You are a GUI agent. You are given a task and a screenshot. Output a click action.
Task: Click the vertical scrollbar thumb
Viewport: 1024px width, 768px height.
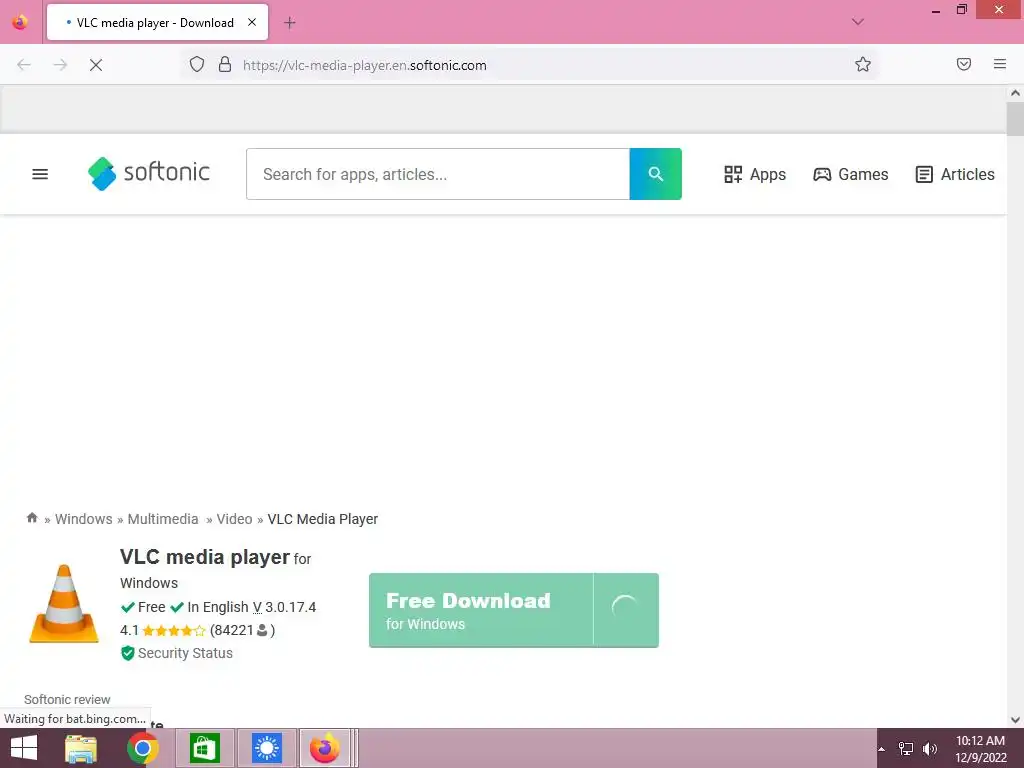(x=1015, y=120)
